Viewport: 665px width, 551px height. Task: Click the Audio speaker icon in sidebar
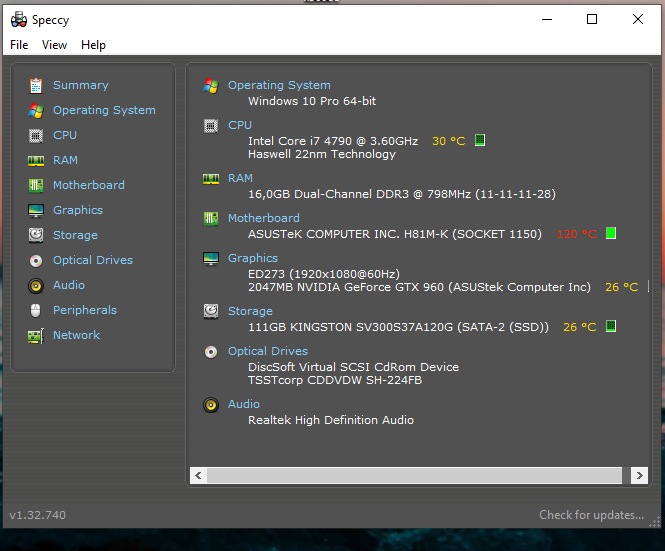[36, 285]
